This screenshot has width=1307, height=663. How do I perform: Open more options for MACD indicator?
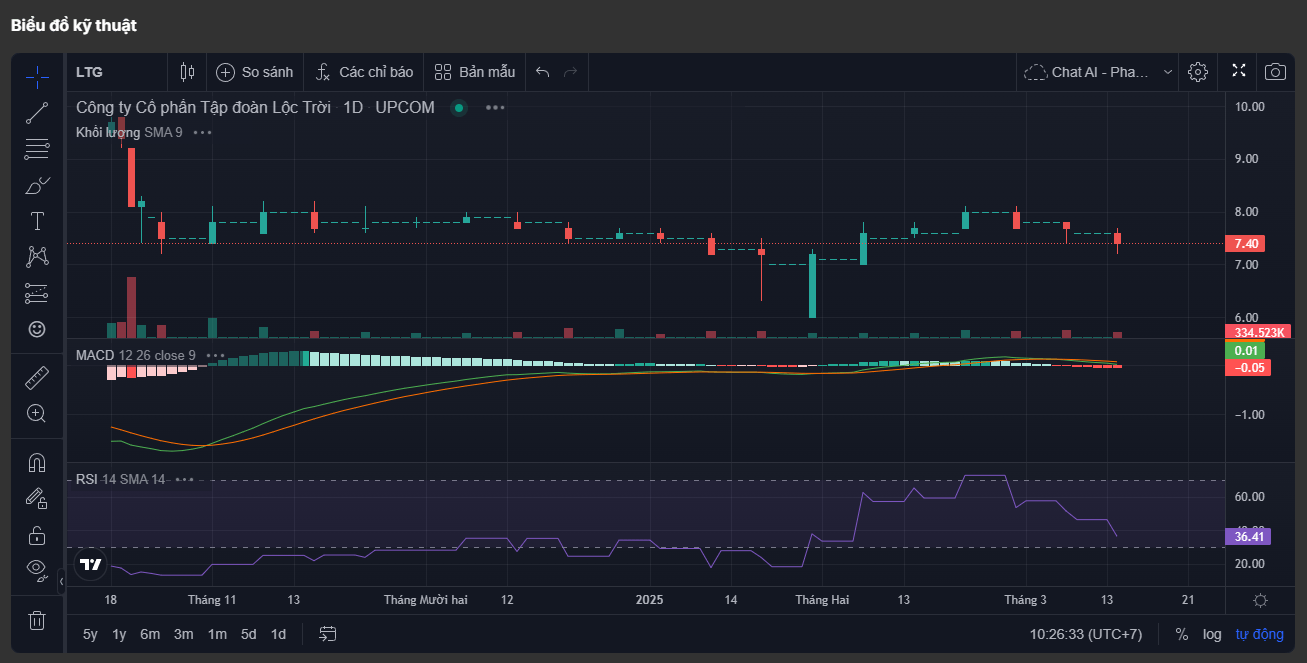(x=215, y=355)
